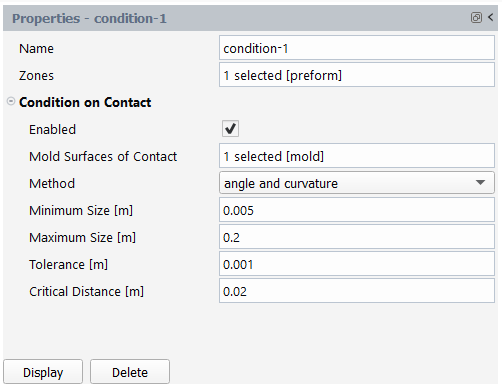
Task: Click the Condition on Contact heading
Action: pyautogui.click(x=85, y=102)
